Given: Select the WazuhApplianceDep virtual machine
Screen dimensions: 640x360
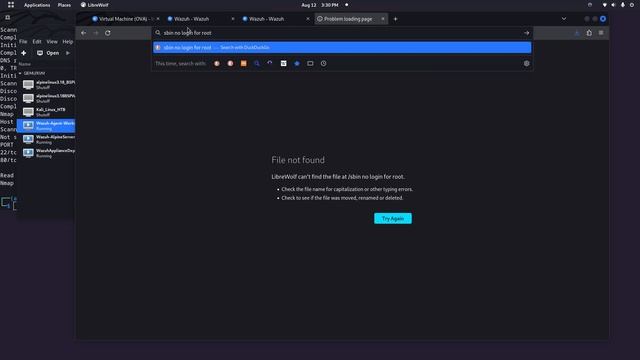Looking at the screenshot, I should tap(46, 153).
